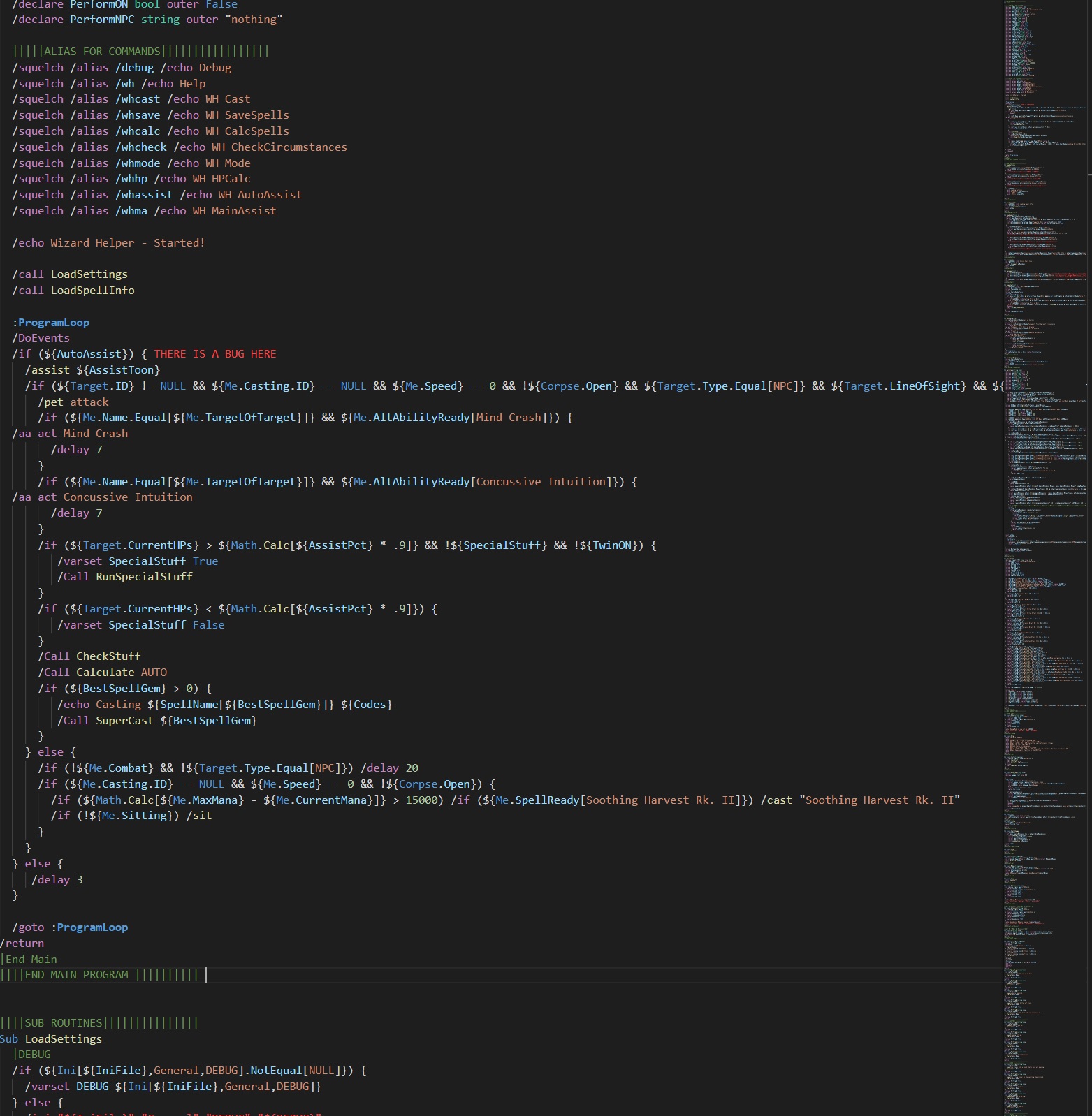Place cursor on '/delay 3' line

point(57,880)
